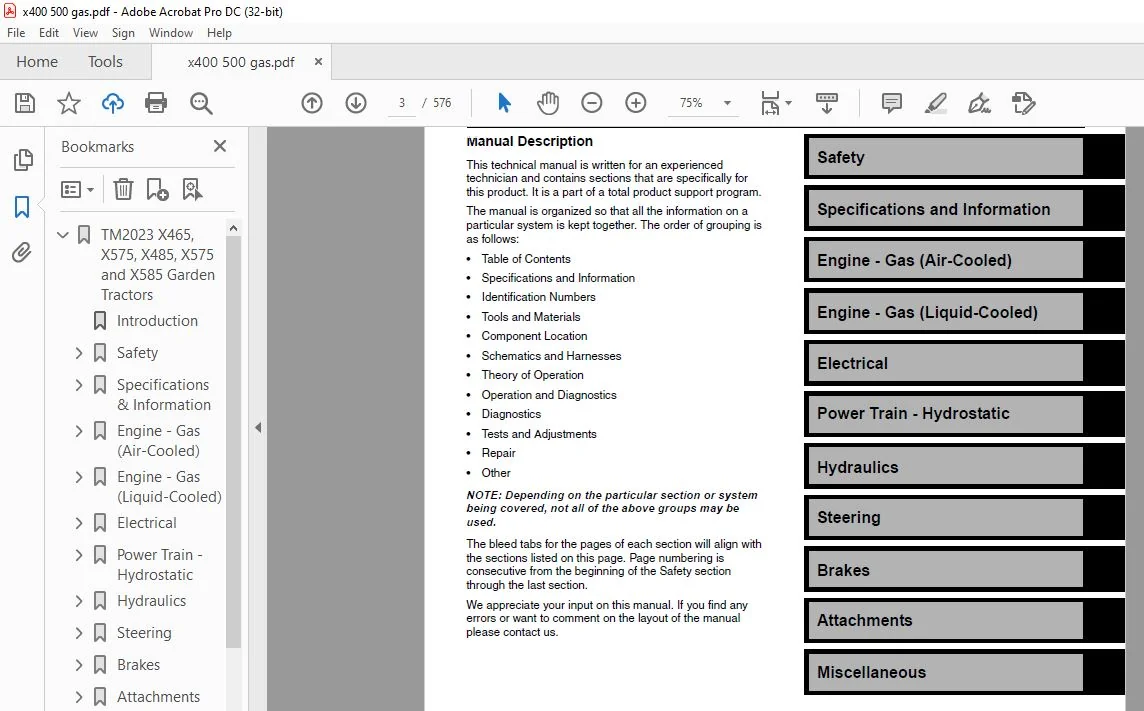This screenshot has width=1144, height=711.
Task: Open the Window menu
Action: coord(171,33)
